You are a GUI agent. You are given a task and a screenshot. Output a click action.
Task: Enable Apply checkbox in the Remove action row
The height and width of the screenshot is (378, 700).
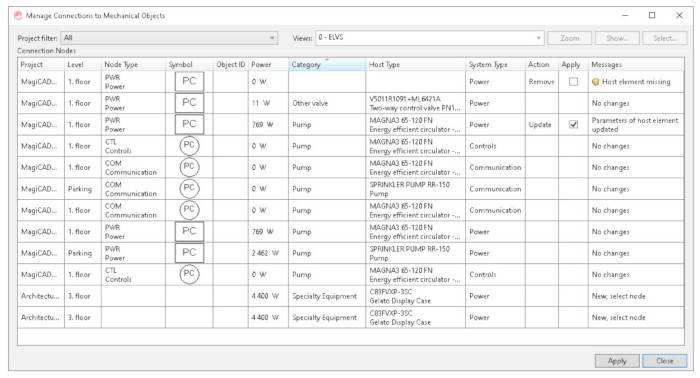click(573, 82)
